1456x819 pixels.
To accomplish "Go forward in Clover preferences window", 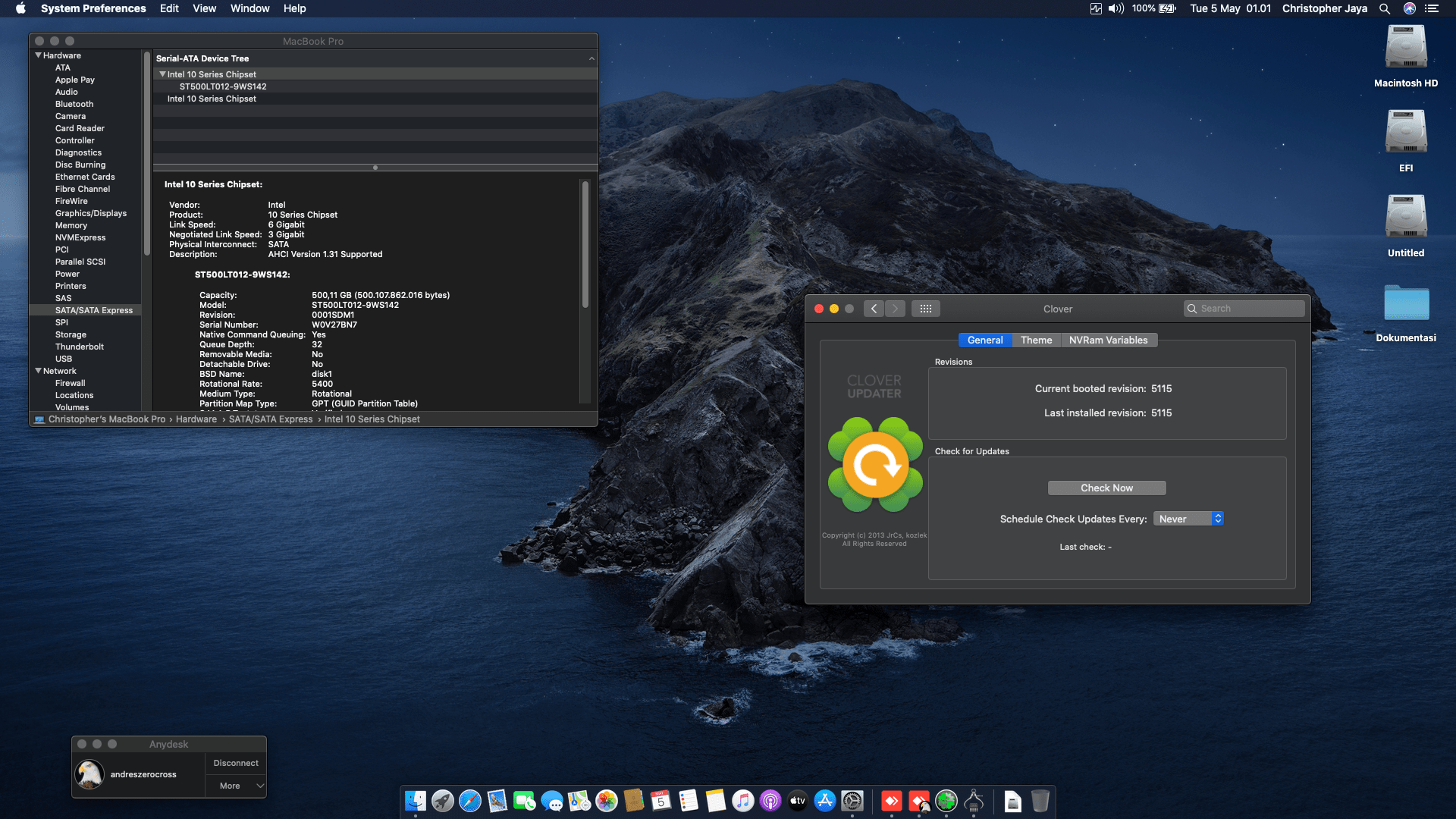I will click(895, 309).
